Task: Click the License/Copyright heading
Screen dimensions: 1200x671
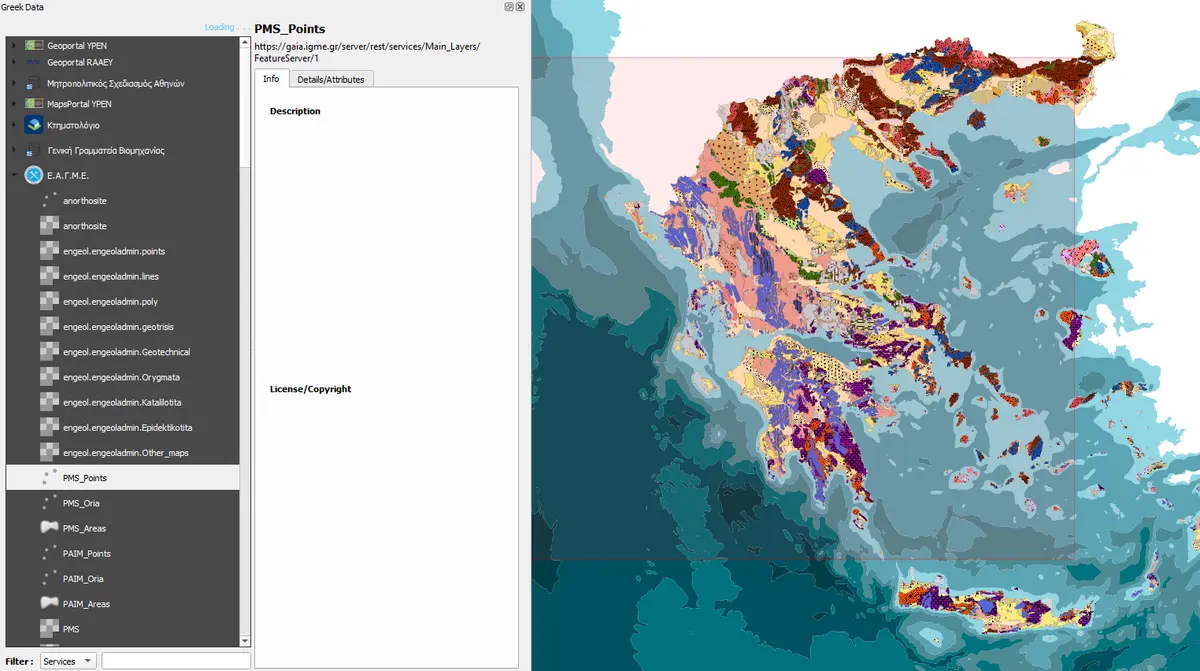Action: tap(311, 389)
